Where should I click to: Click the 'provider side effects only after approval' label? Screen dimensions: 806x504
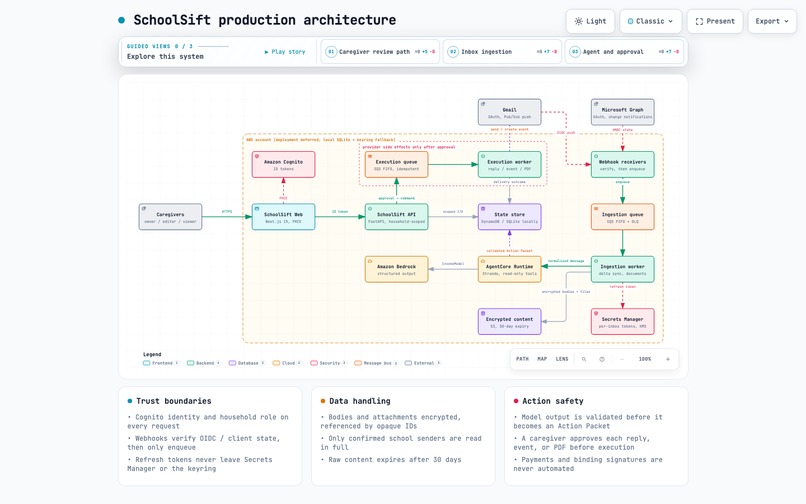coord(409,147)
